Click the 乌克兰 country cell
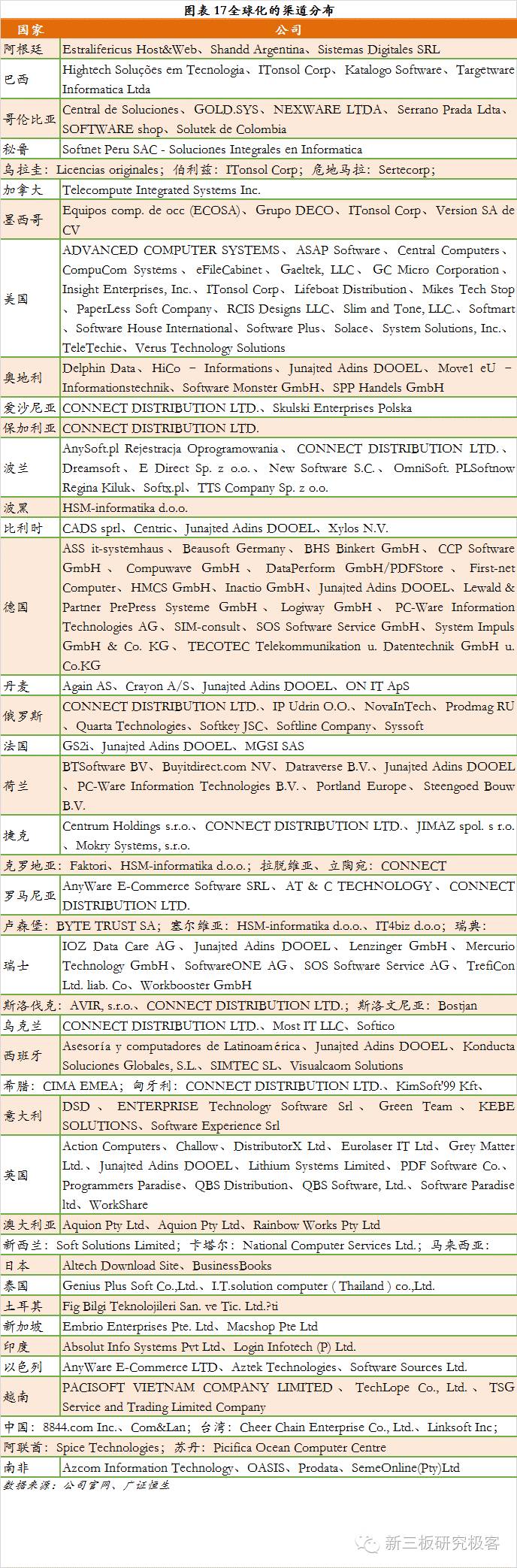Viewport: 517px width, 1568px height. [x=30, y=1025]
